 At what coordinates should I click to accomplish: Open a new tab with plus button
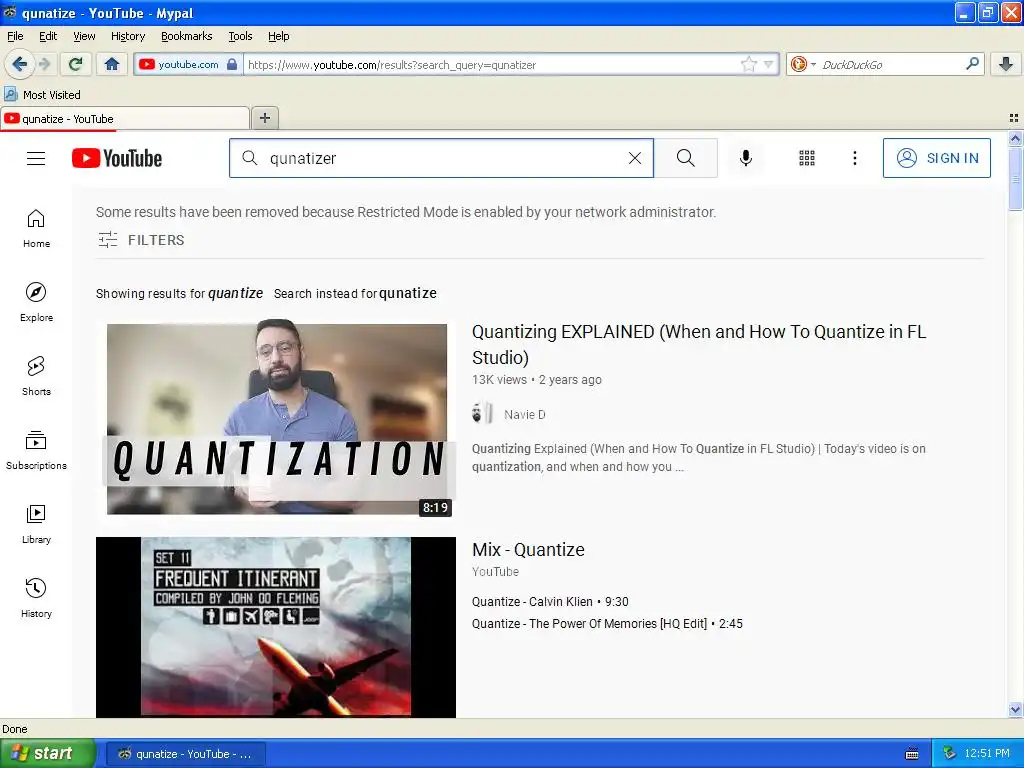tap(264, 118)
